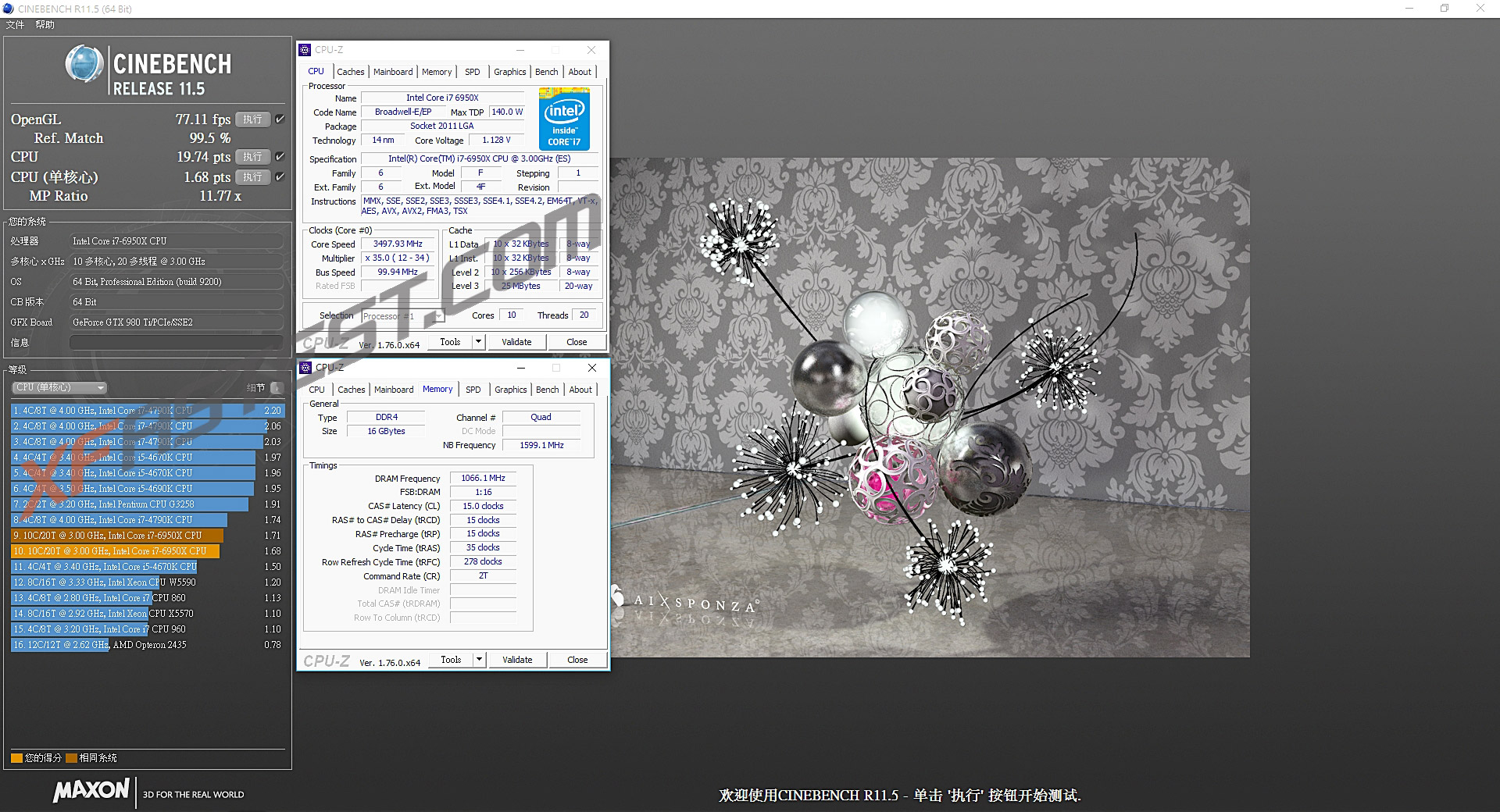Open Bench tab in CPU-Z processor window
Viewport: 1500px width, 812px height.
point(547,72)
